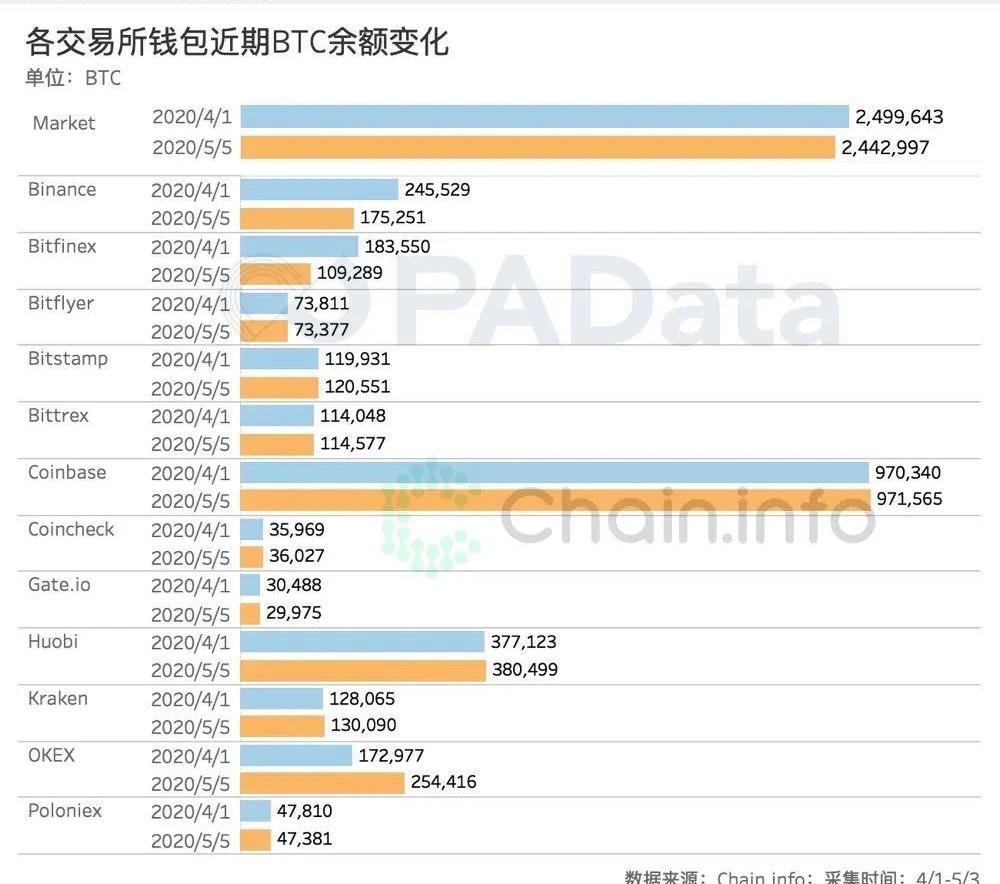This screenshot has width=1000, height=884.
Task: Click the chart title text
Action: click(237, 42)
